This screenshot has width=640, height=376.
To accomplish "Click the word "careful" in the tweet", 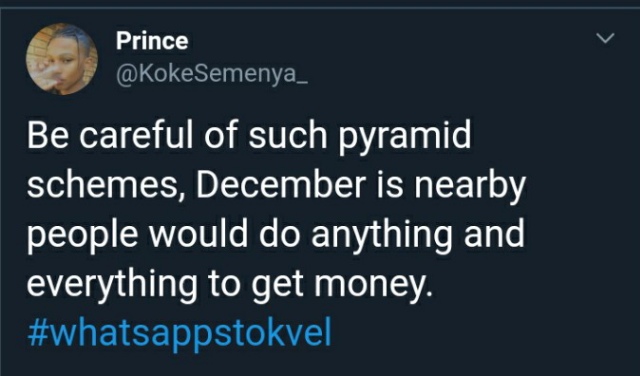I will [x=136, y=136].
